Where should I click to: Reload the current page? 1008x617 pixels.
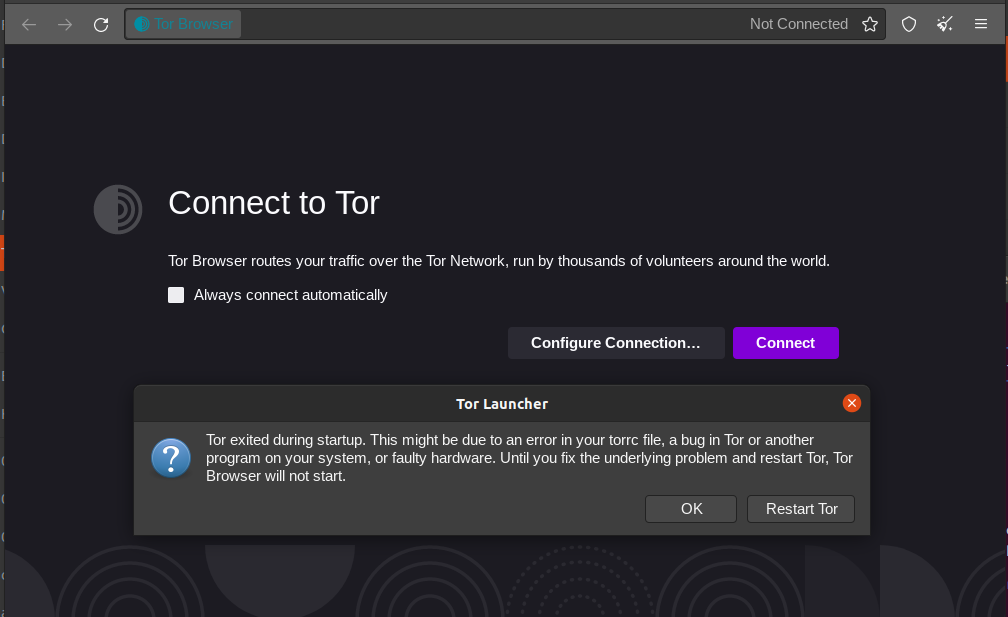[x=101, y=24]
